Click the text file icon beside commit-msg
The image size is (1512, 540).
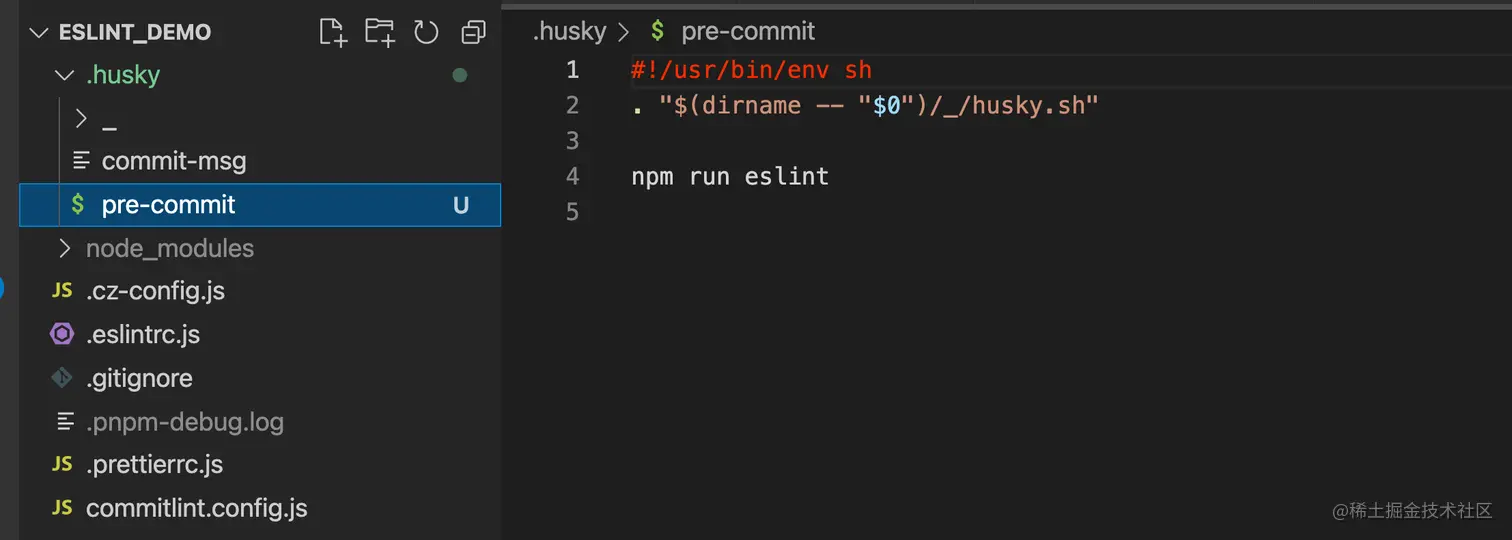[x=82, y=161]
